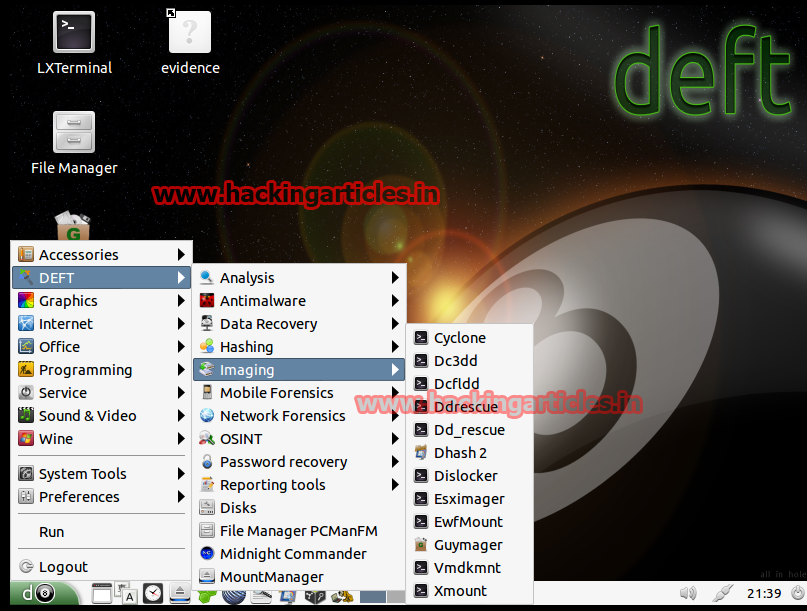Launch Esximager from the Imaging submenu
Image resolution: width=807 pixels, height=611 pixels.
tap(469, 499)
